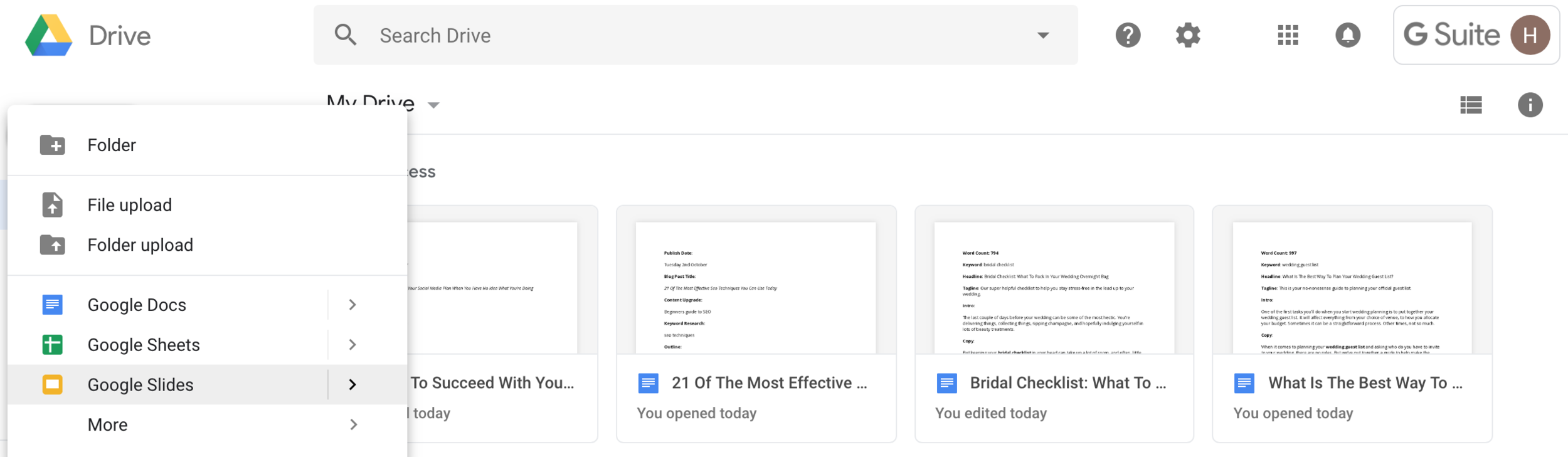This screenshot has height=457, width=1568.
Task: Click the green Google Sheets icon
Action: (53, 345)
